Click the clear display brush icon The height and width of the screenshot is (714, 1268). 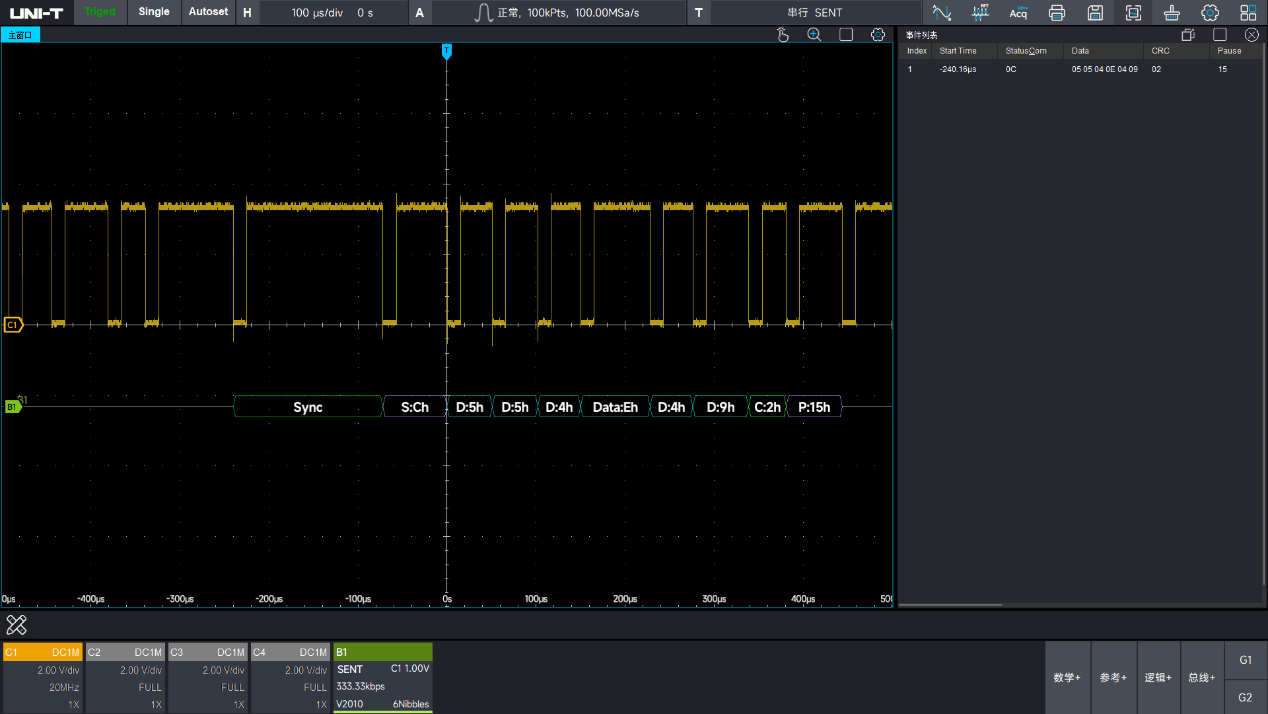pos(1171,13)
